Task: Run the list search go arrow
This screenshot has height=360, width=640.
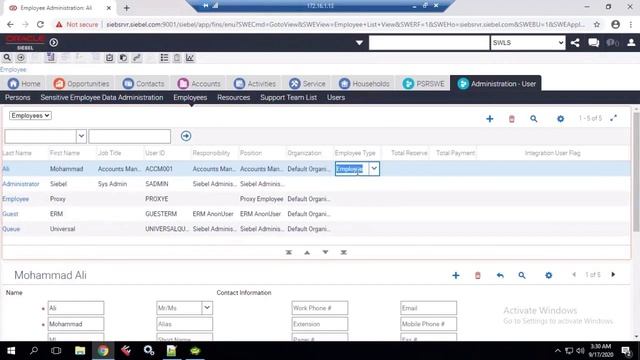Action: [x=186, y=136]
